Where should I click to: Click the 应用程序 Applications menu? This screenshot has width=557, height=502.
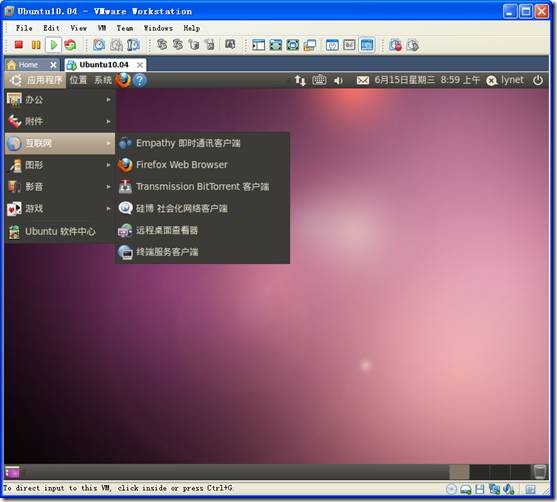(36, 80)
